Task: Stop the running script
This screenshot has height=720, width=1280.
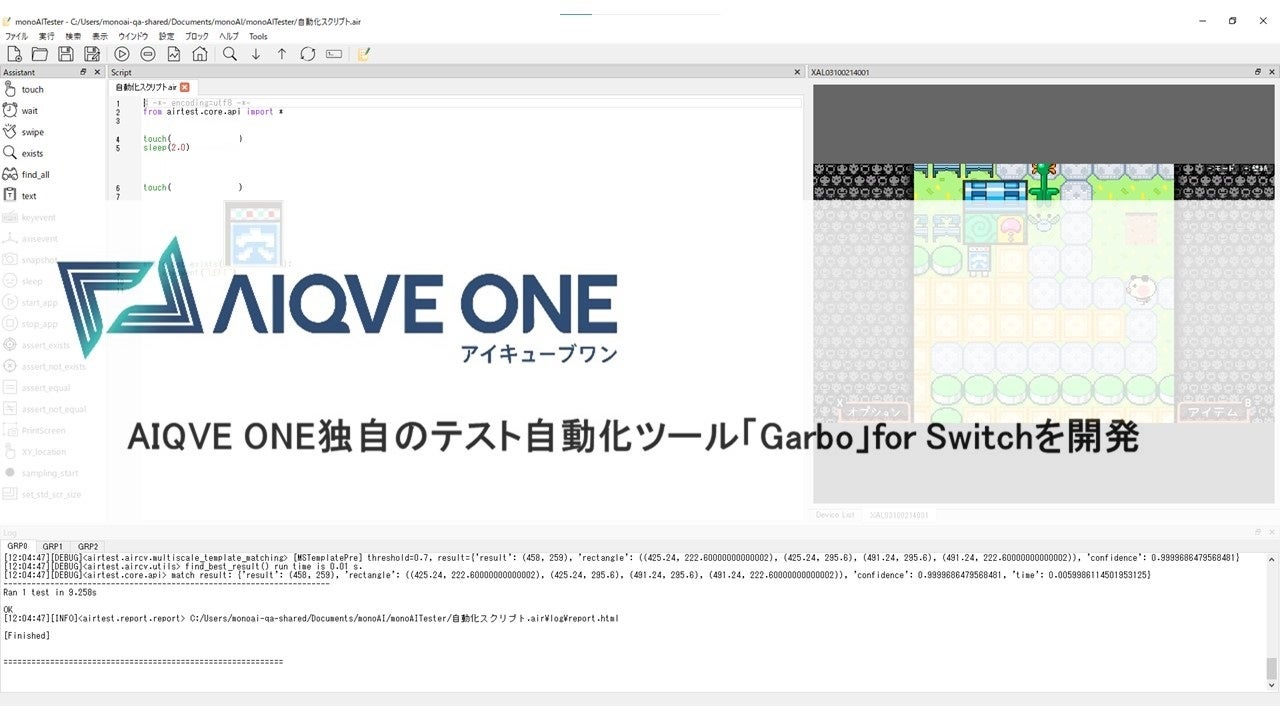Action: [x=148, y=54]
